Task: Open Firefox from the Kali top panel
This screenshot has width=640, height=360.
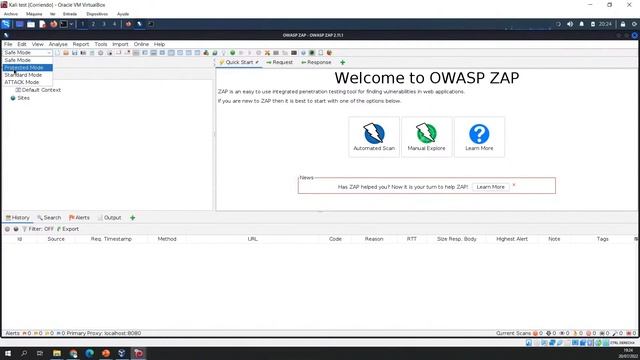Action: [53, 24]
